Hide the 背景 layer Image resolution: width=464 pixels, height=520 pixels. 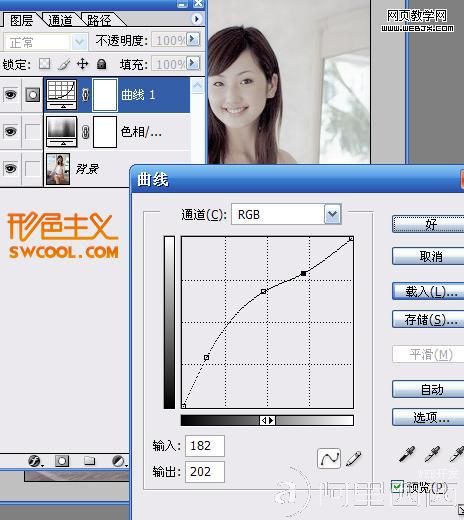(10, 168)
